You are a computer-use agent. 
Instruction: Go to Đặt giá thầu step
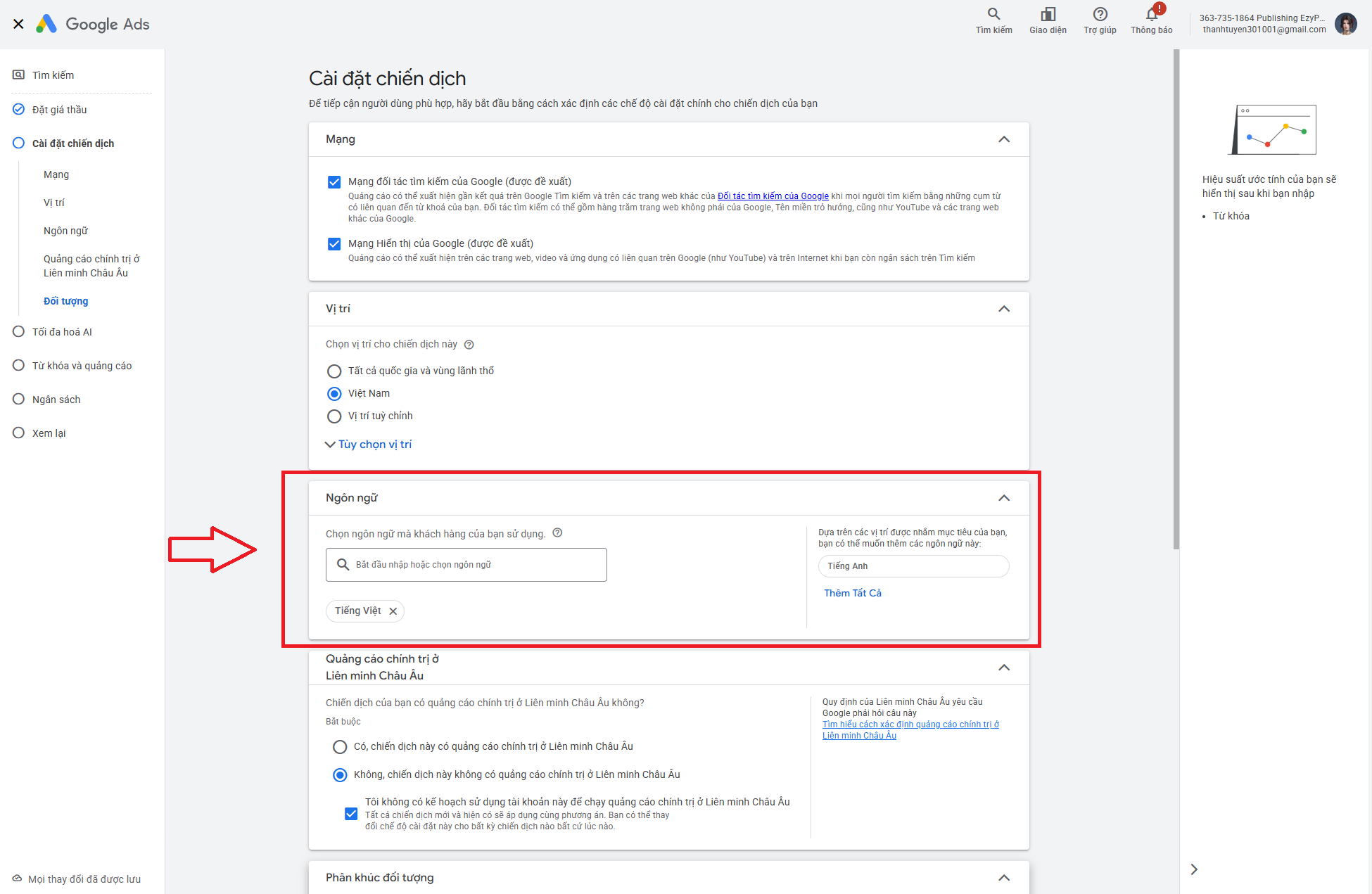[60, 110]
